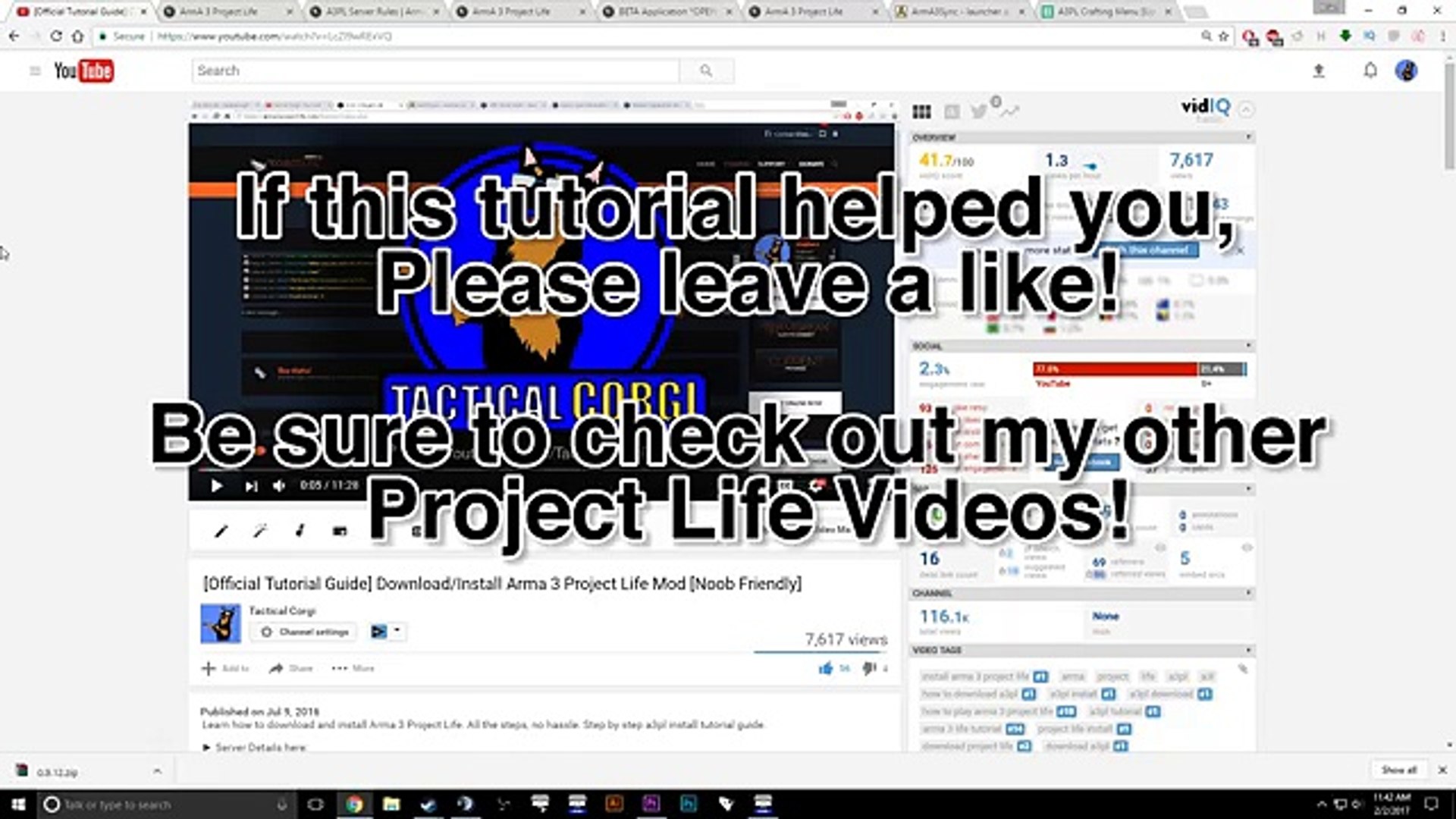Open Chrome from the taskbar
1456x819 pixels.
tap(353, 804)
